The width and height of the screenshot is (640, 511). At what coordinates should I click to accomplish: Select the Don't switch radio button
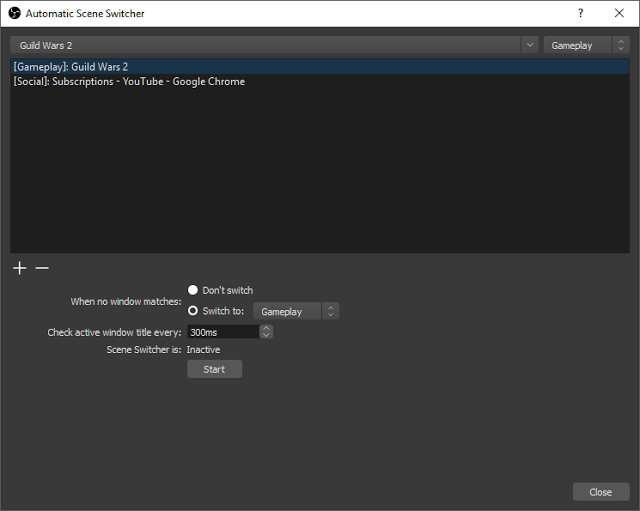click(193, 290)
